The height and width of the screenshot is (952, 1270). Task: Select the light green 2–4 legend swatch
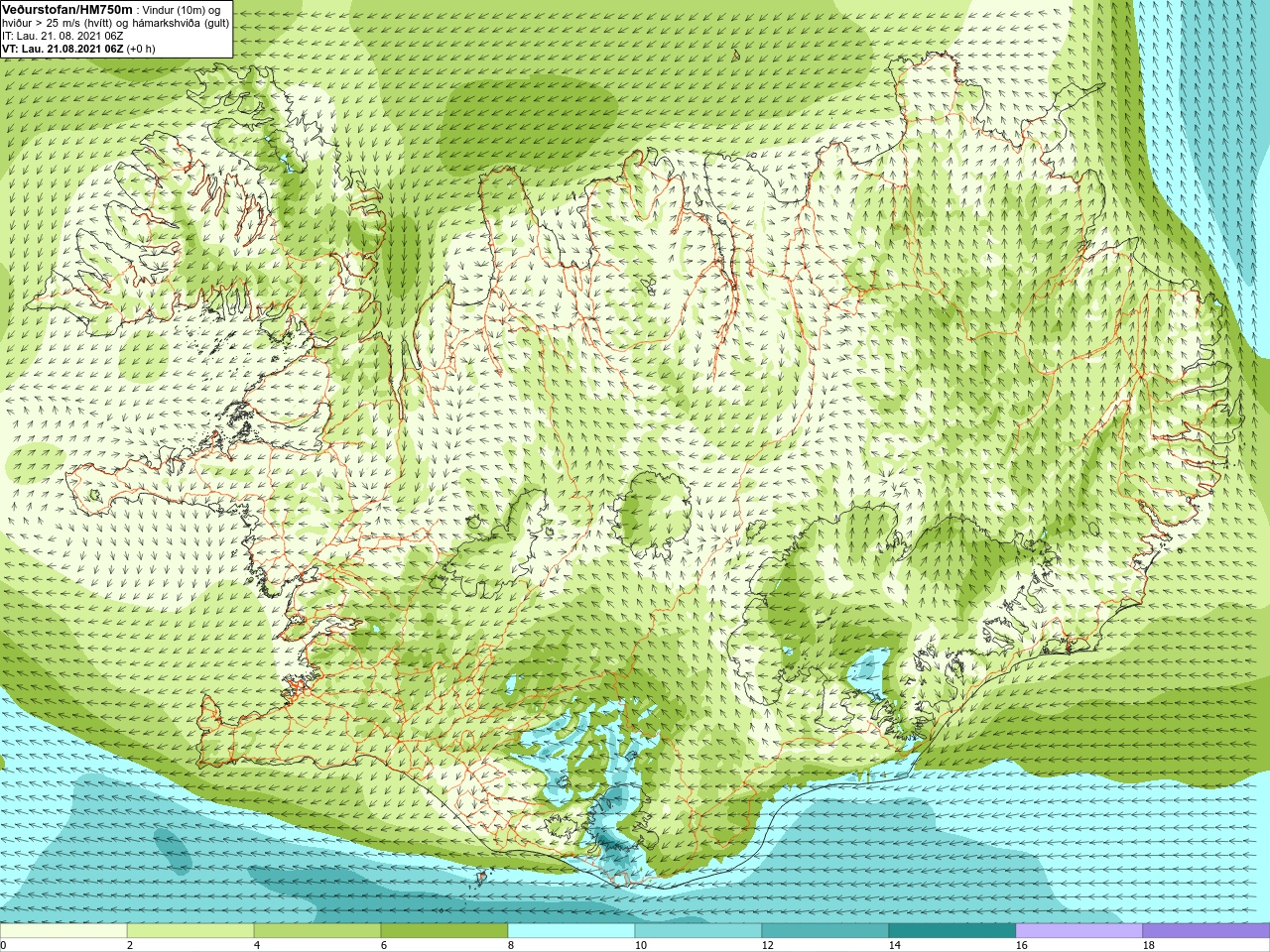(x=190, y=931)
